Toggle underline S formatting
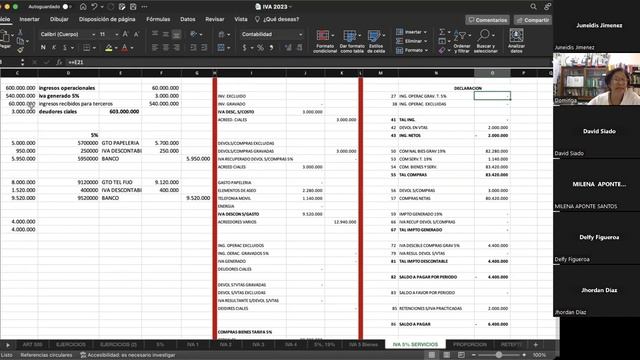This screenshot has height=360, width=640. [64, 48]
